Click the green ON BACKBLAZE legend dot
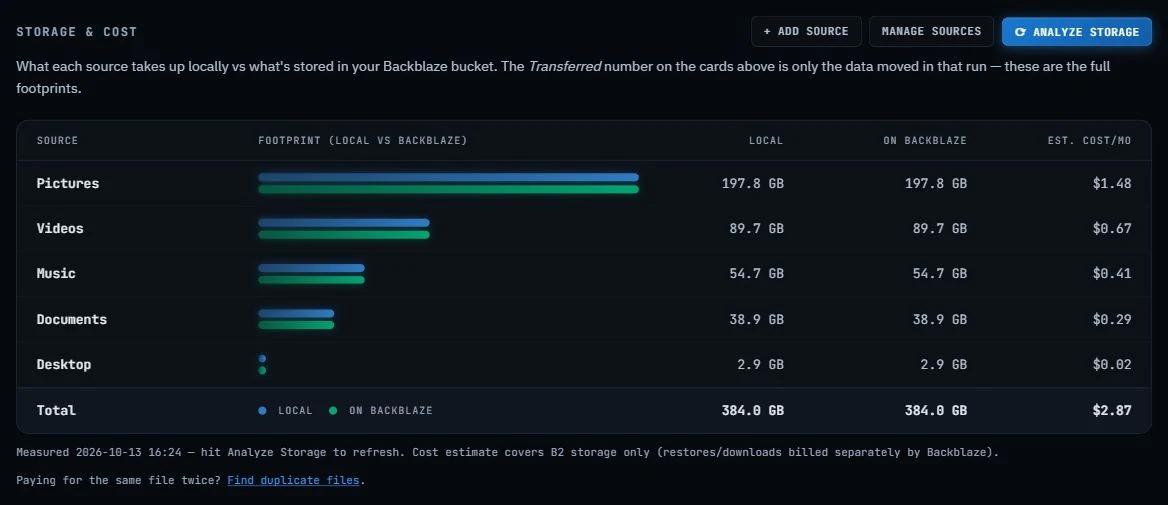 click(x=333, y=410)
